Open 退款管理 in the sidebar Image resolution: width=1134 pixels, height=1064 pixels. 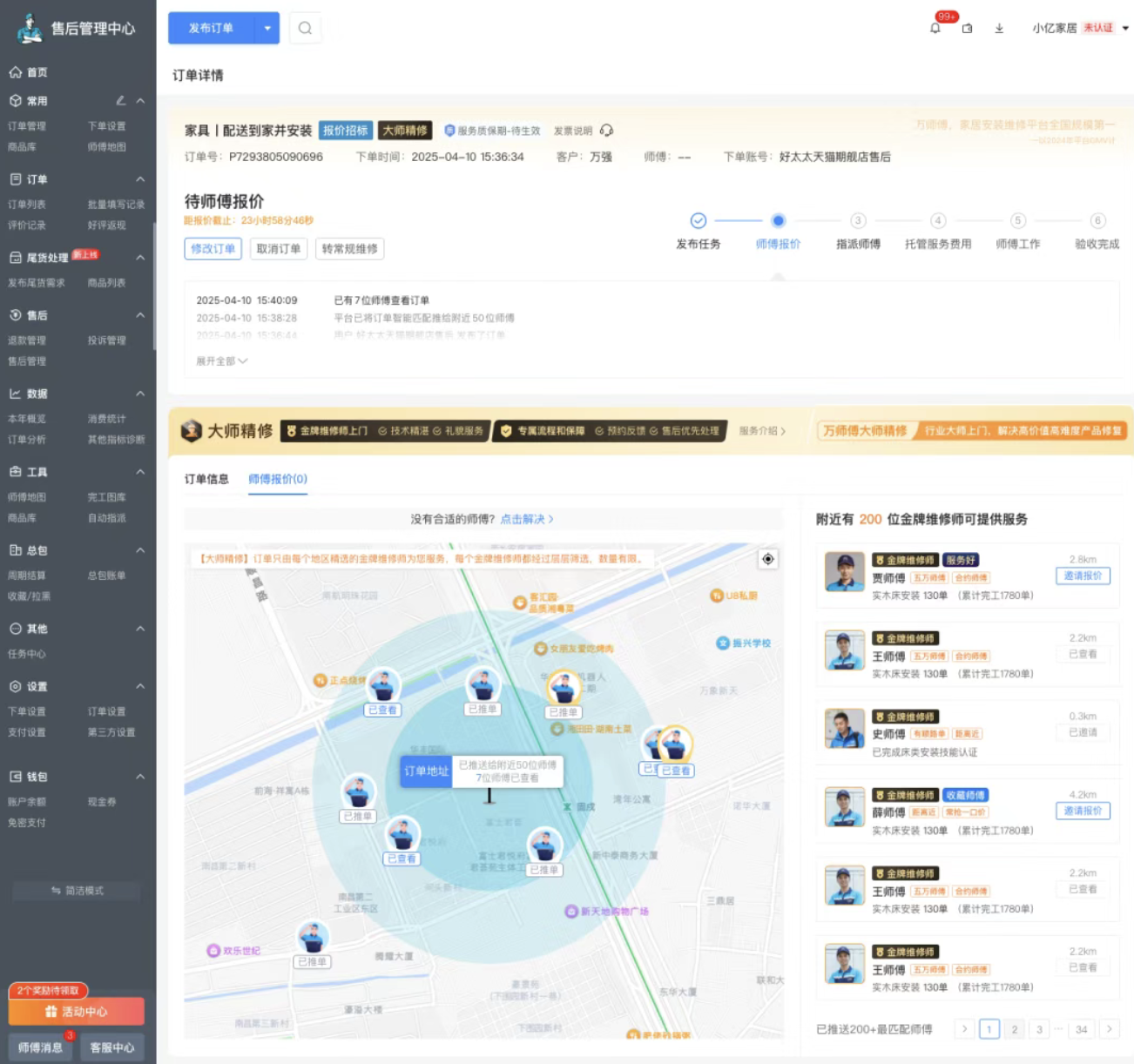pos(27,340)
